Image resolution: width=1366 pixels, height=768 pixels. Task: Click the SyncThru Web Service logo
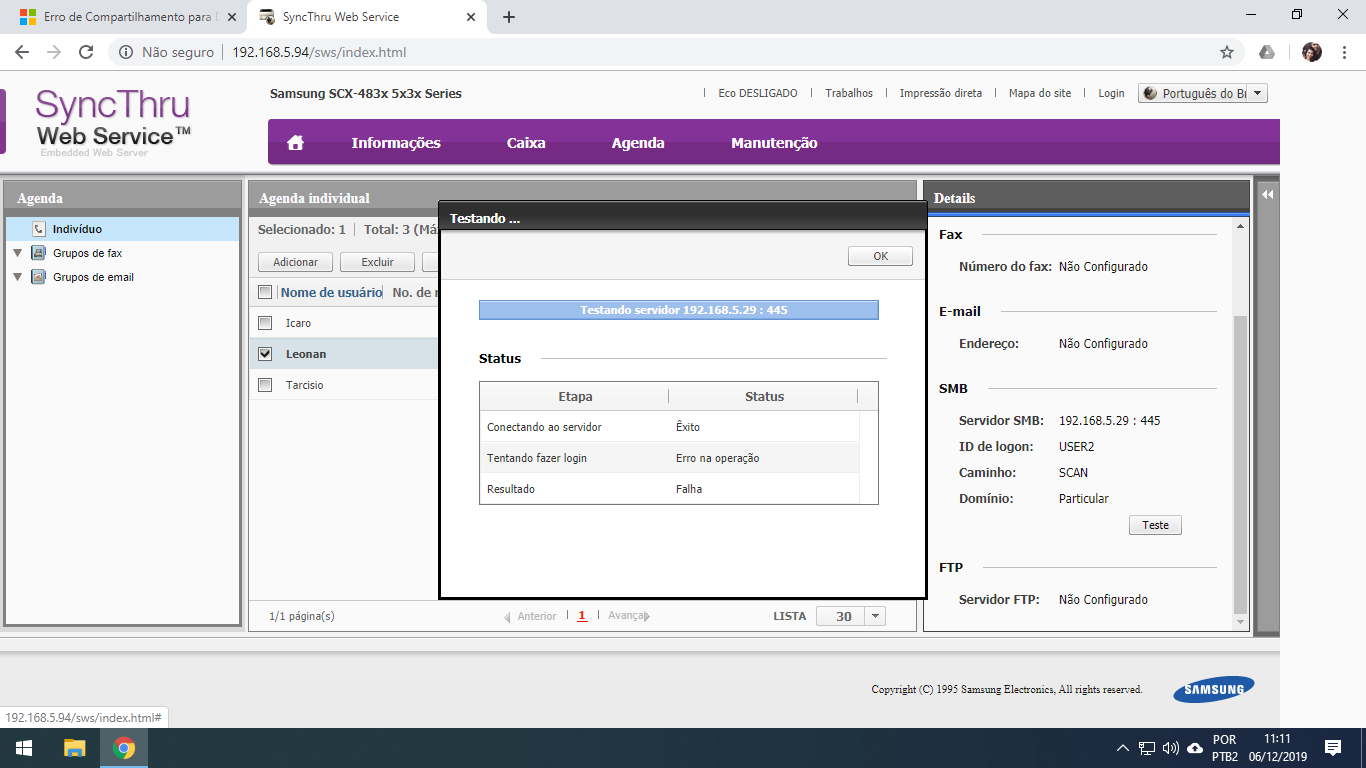pyautogui.click(x=113, y=121)
